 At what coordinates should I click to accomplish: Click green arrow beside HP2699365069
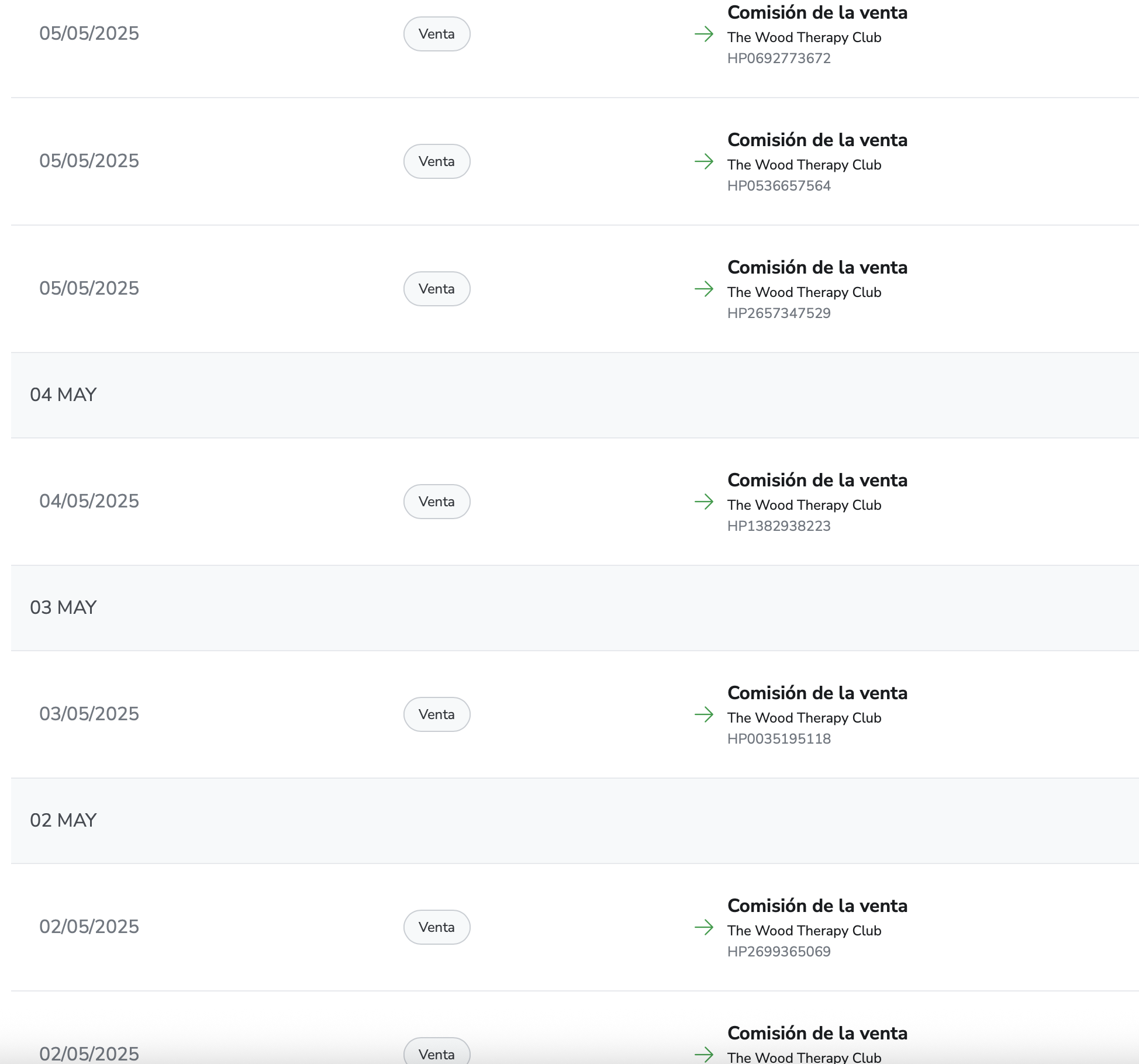pyautogui.click(x=704, y=927)
